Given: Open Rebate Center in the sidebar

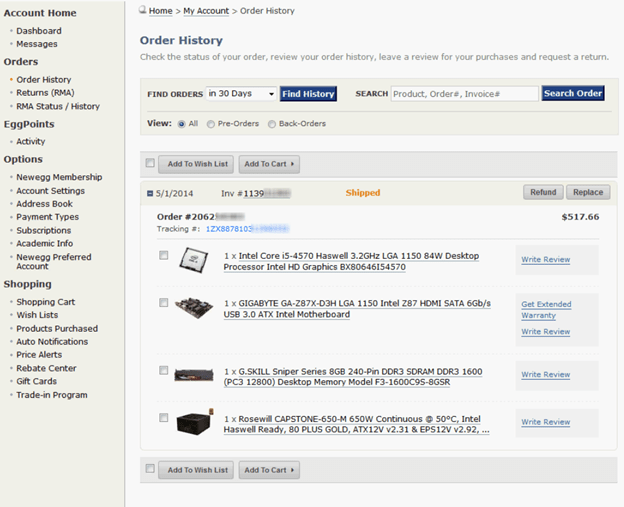Looking at the screenshot, I should 47,369.
